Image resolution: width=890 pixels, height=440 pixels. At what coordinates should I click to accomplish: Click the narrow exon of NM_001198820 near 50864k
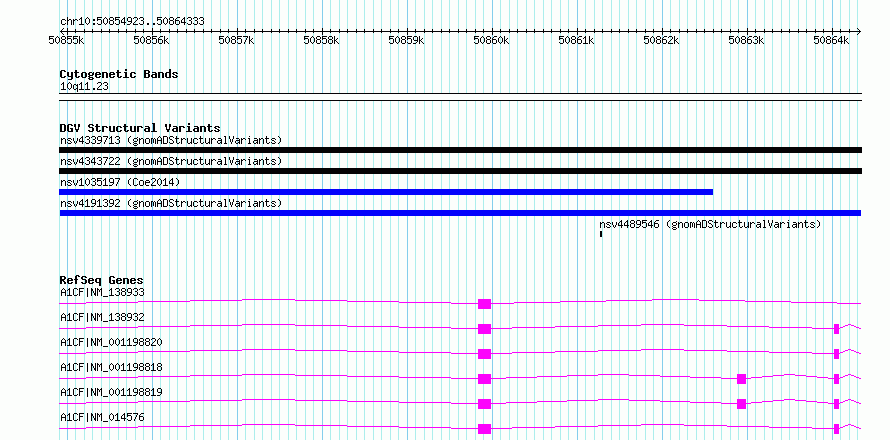pyautogui.click(x=837, y=354)
